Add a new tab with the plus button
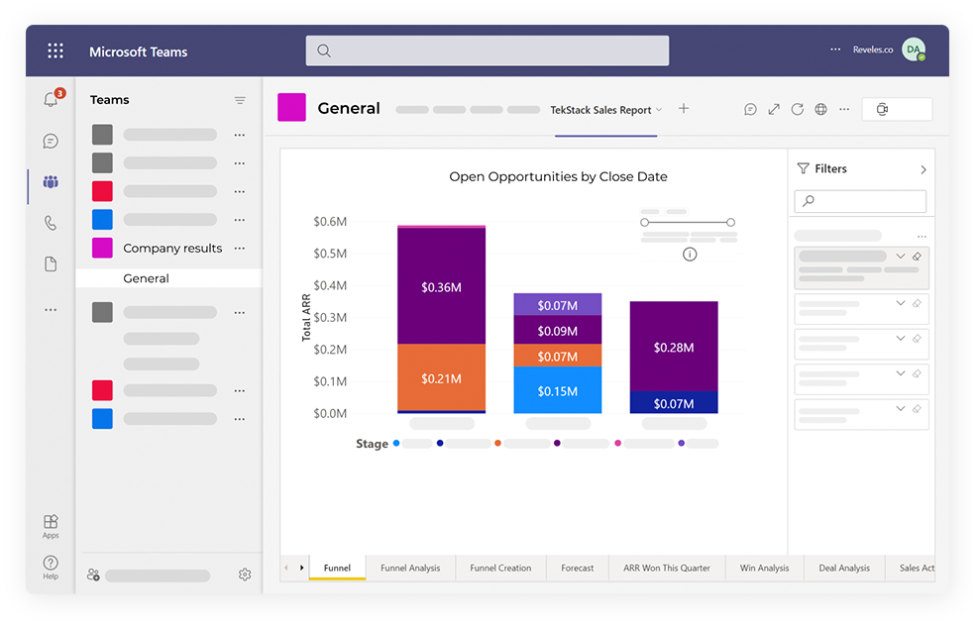This screenshot has height=626, width=980. coord(683,108)
